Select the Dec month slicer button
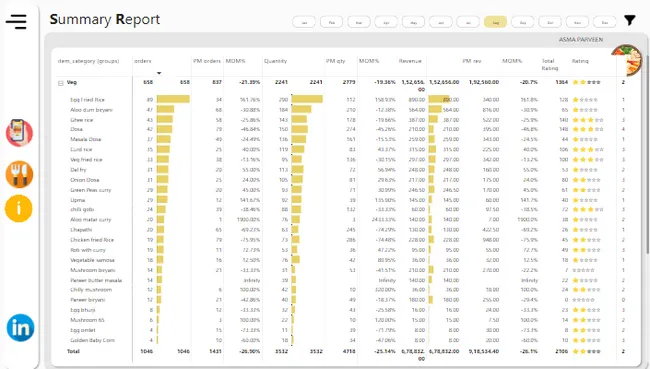The height and width of the screenshot is (369, 650). 604,22
